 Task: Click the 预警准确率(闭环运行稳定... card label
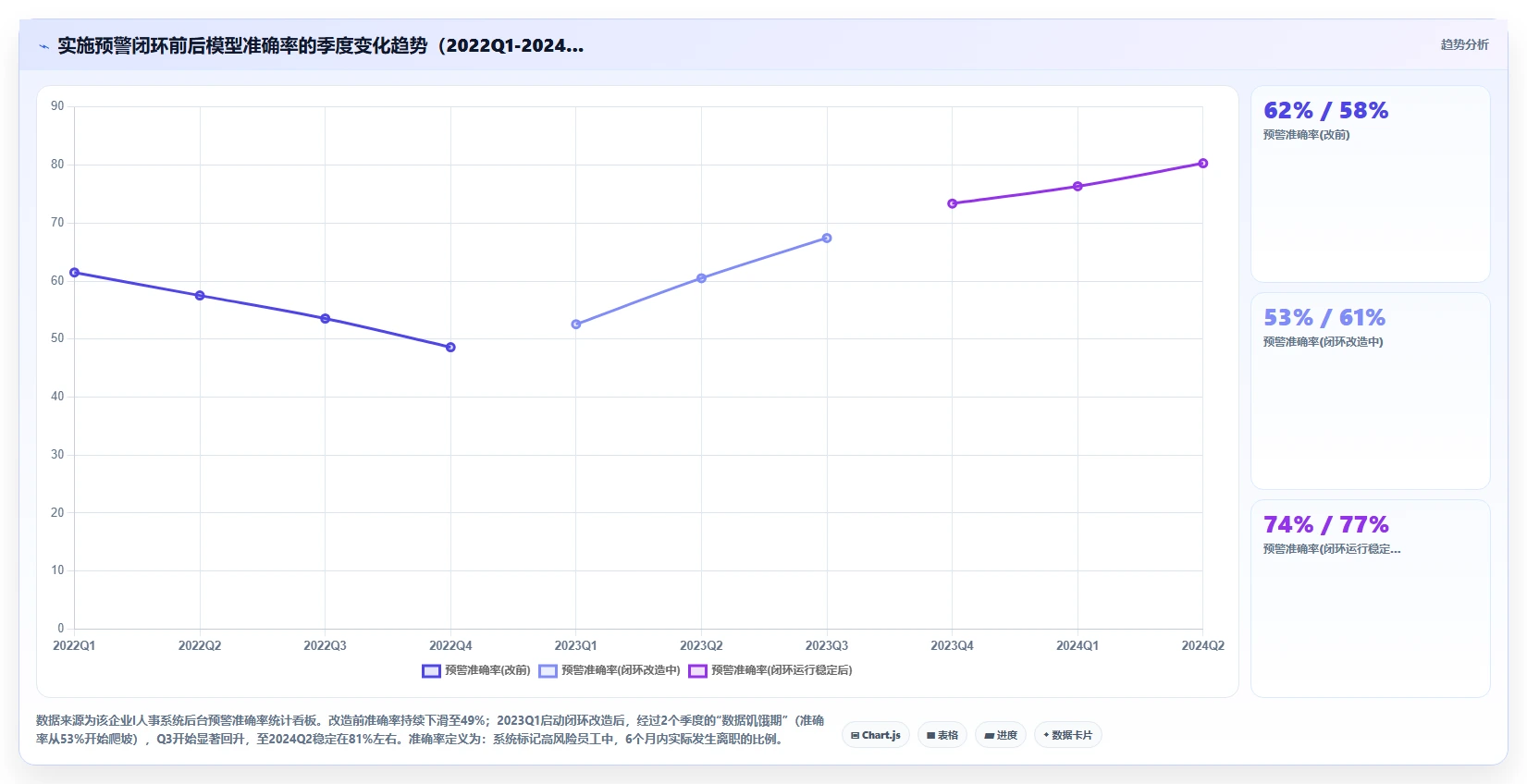tap(1332, 549)
